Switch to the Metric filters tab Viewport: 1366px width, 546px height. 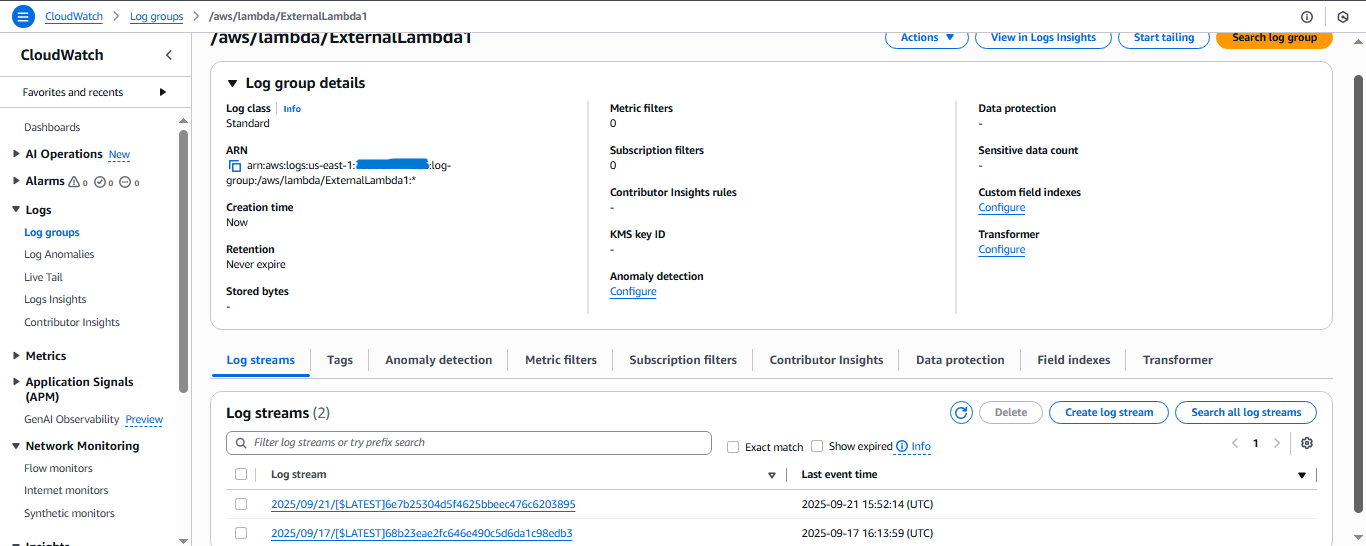click(x=561, y=360)
